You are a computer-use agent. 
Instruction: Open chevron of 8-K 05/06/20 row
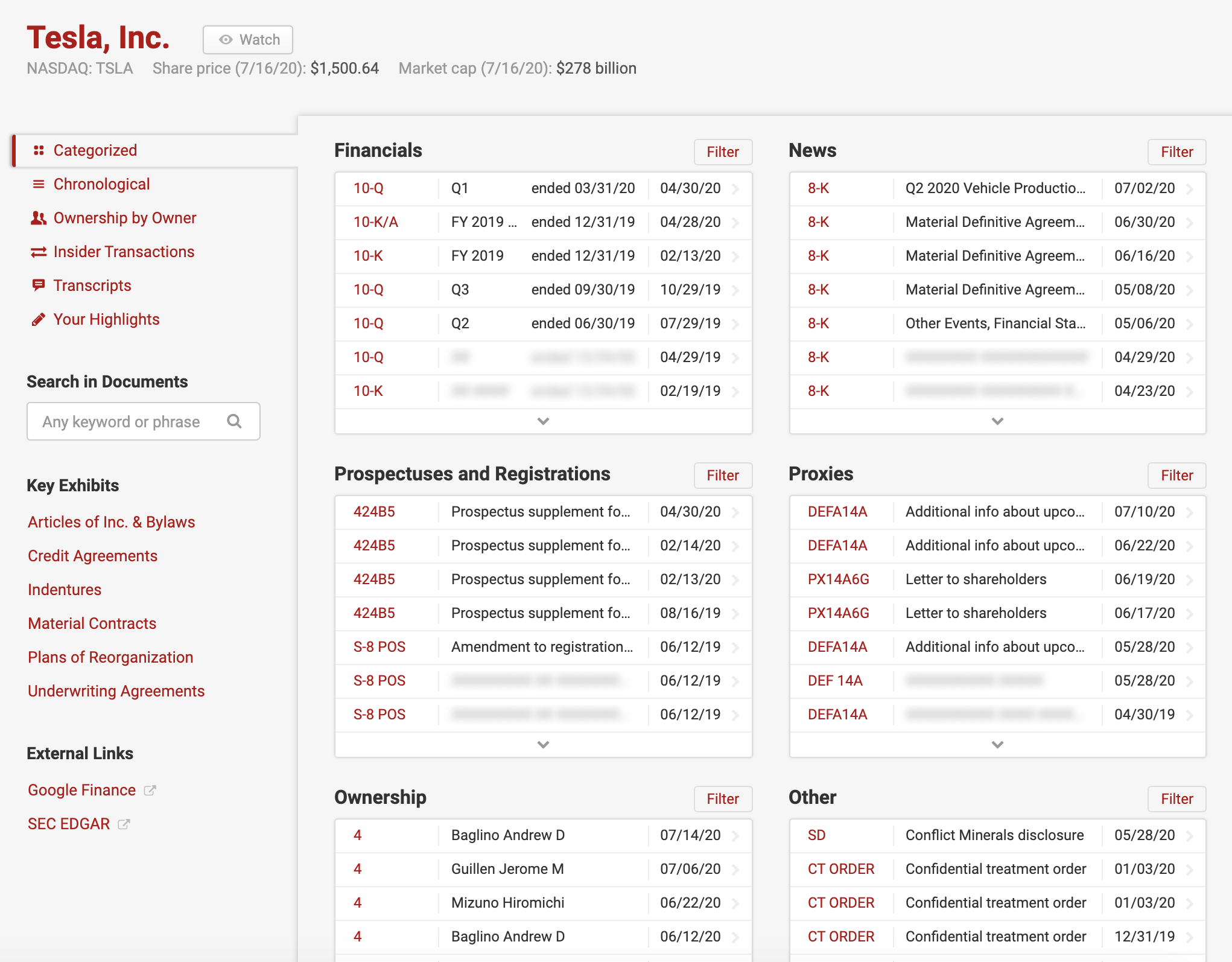tap(1190, 324)
